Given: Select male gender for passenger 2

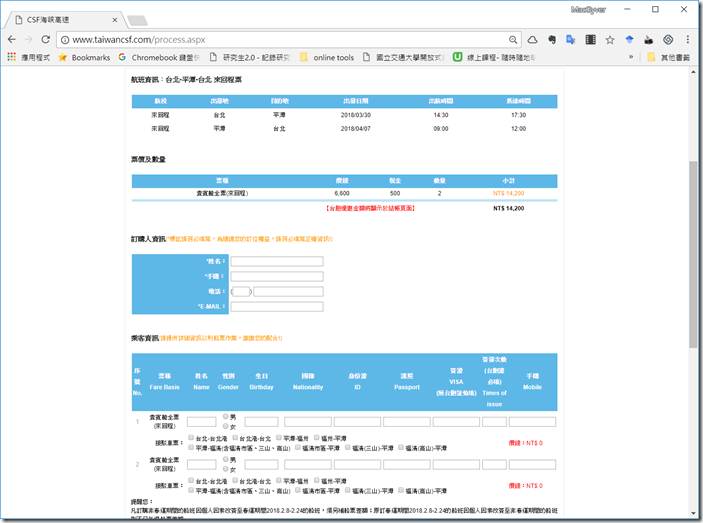Looking at the screenshot, I should 226,459.
